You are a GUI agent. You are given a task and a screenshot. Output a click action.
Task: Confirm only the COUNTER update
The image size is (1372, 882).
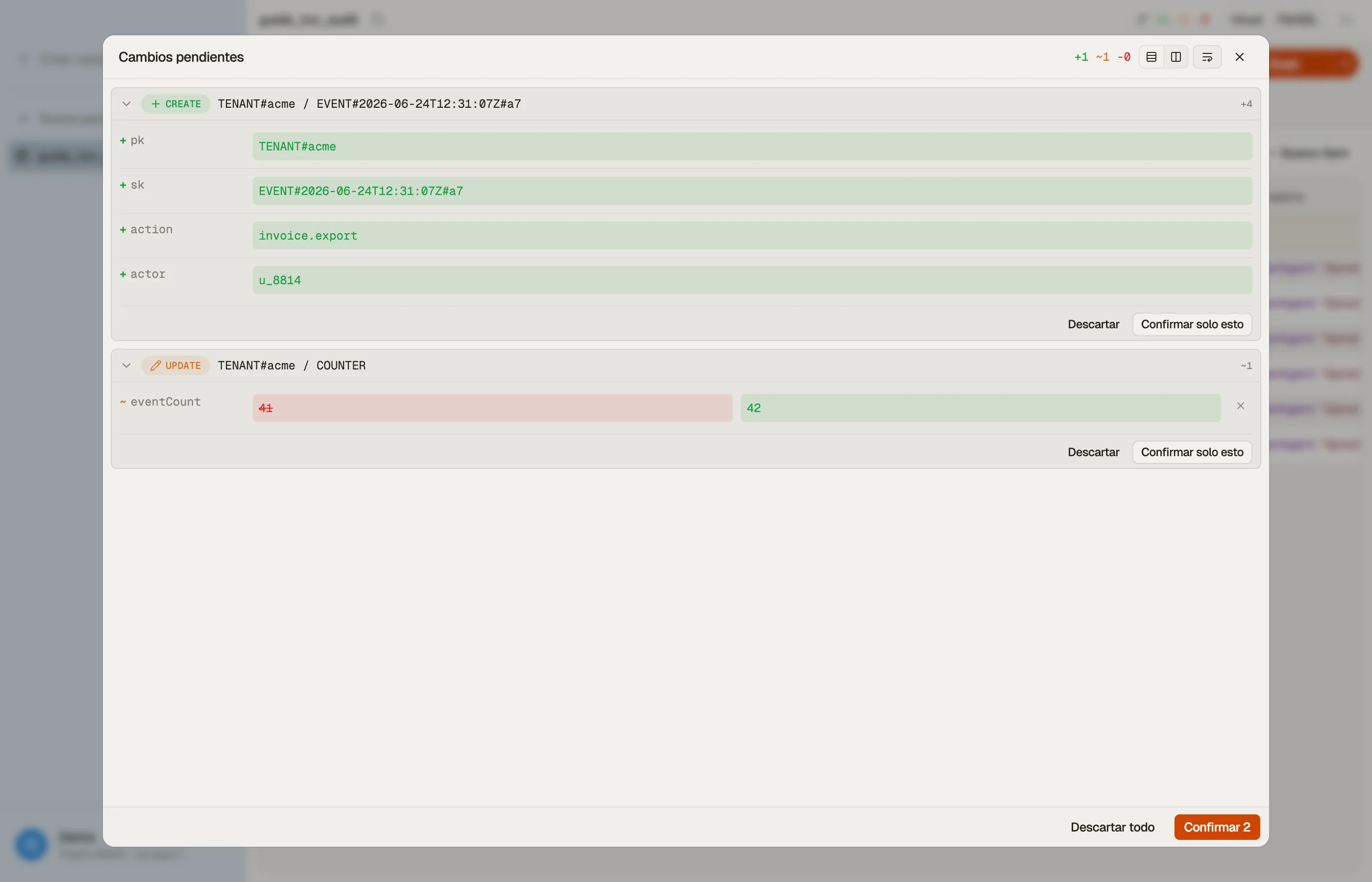click(x=1192, y=452)
